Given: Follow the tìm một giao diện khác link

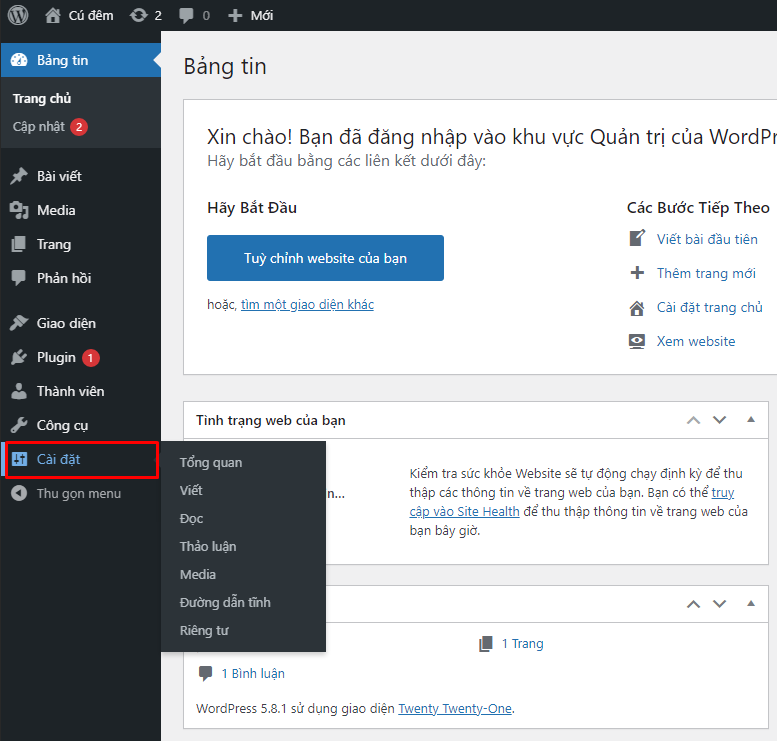Looking at the screenshot, I should (307, 304).
